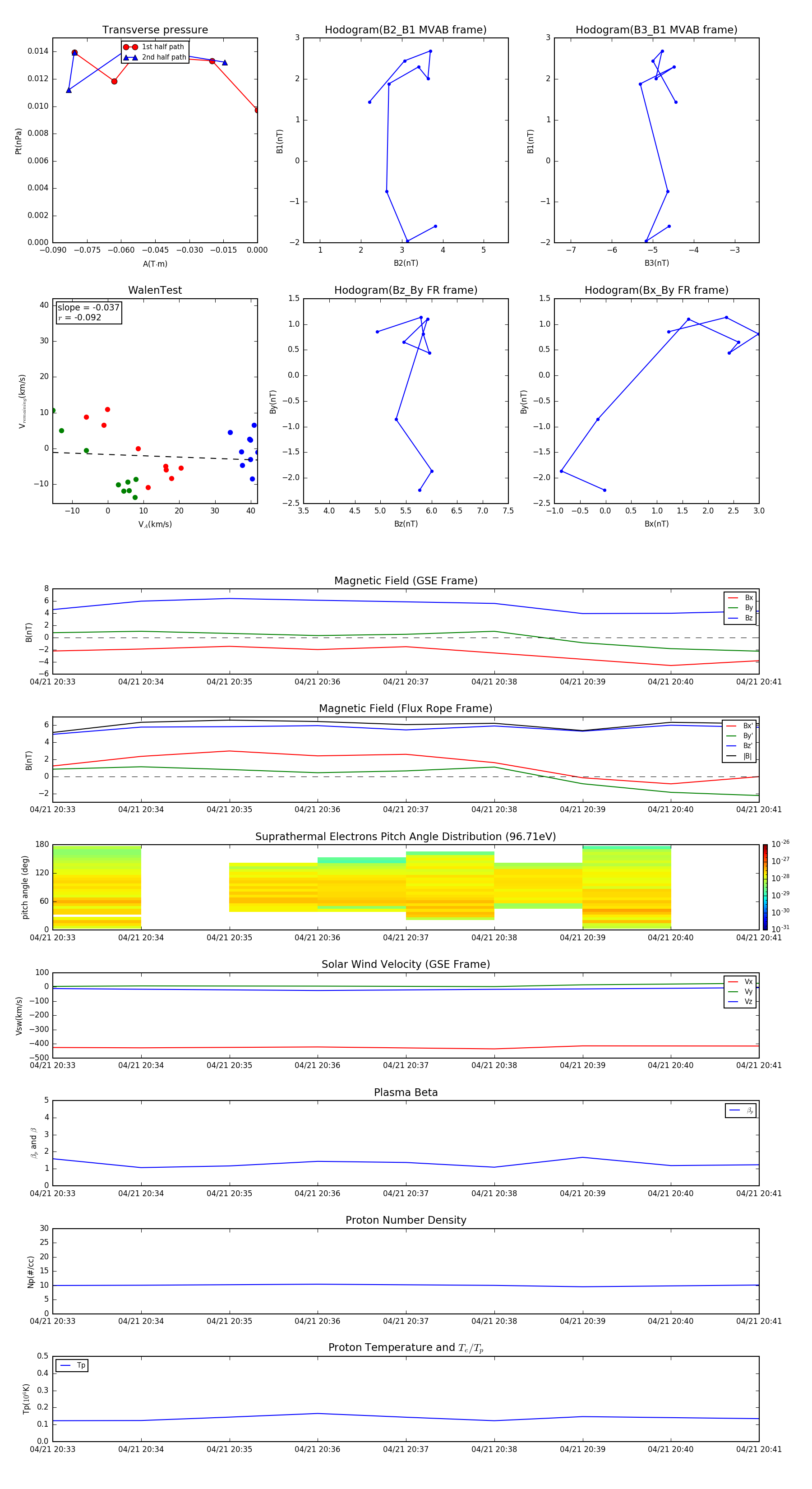The width and height of the screenshot is (812, 1489).
Task: Click the 'Tp' legend entry in temperature plot
Action: pos(72,1365)
